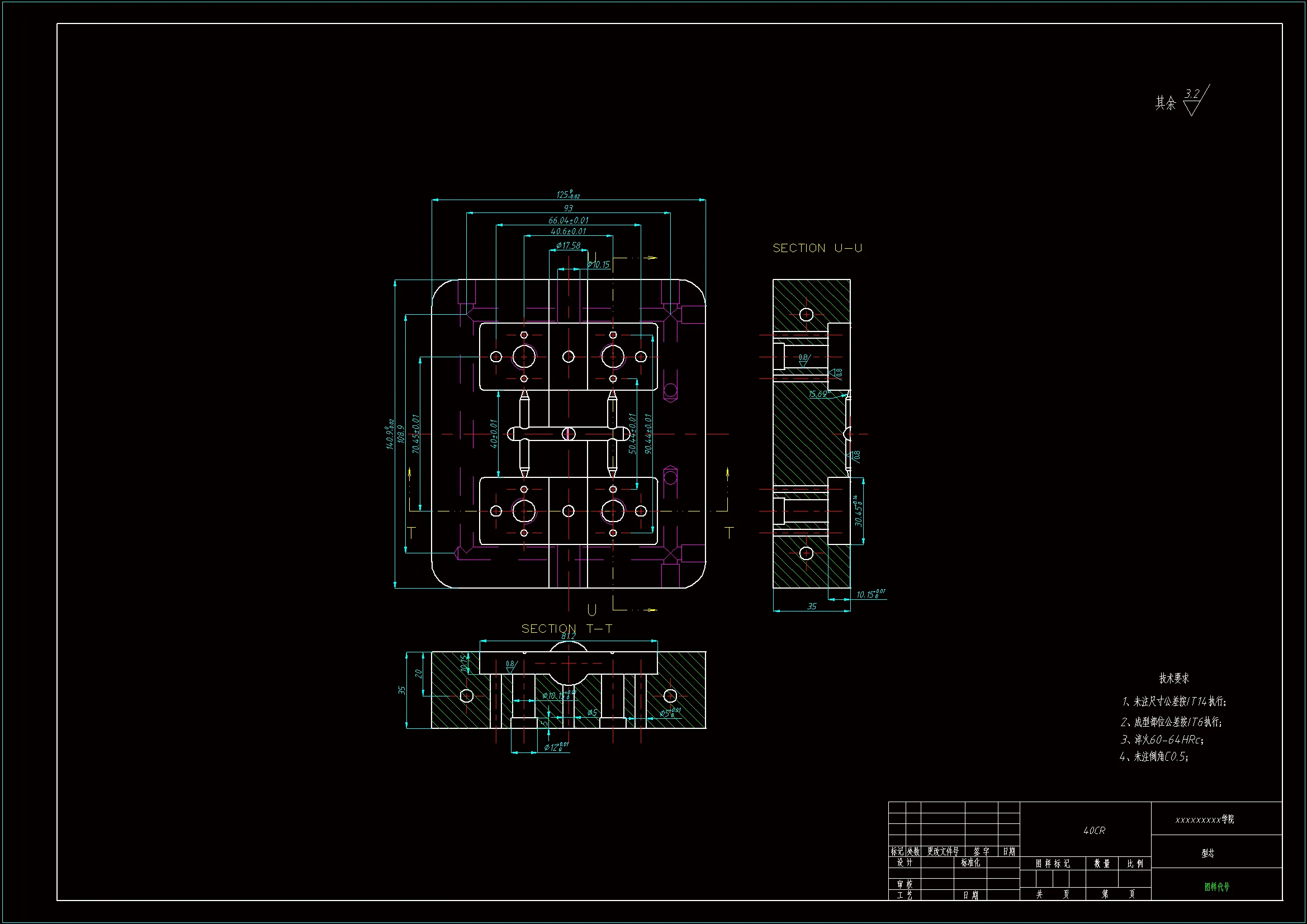Click the SECTION T-T view label
The height and width of the screenshot is (924, 1307).
(566, 628)
